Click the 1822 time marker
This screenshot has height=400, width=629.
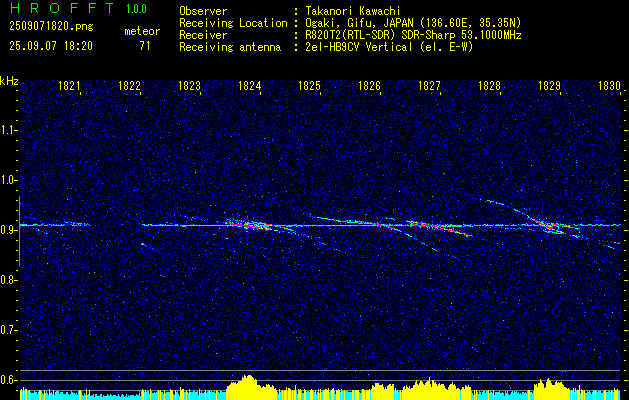129,85
